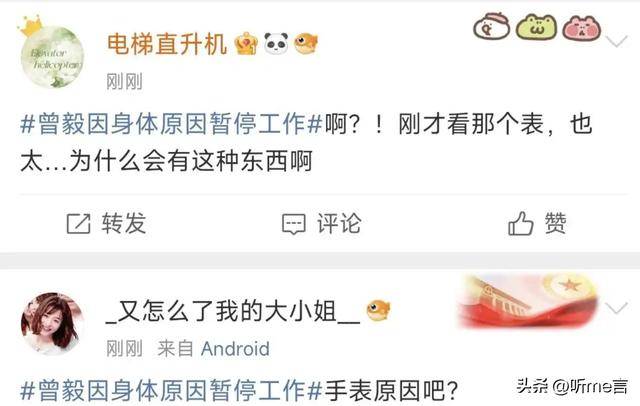Expand the first post's chevron menu
The height and width of the screenshot is (406, 640).
616,41
